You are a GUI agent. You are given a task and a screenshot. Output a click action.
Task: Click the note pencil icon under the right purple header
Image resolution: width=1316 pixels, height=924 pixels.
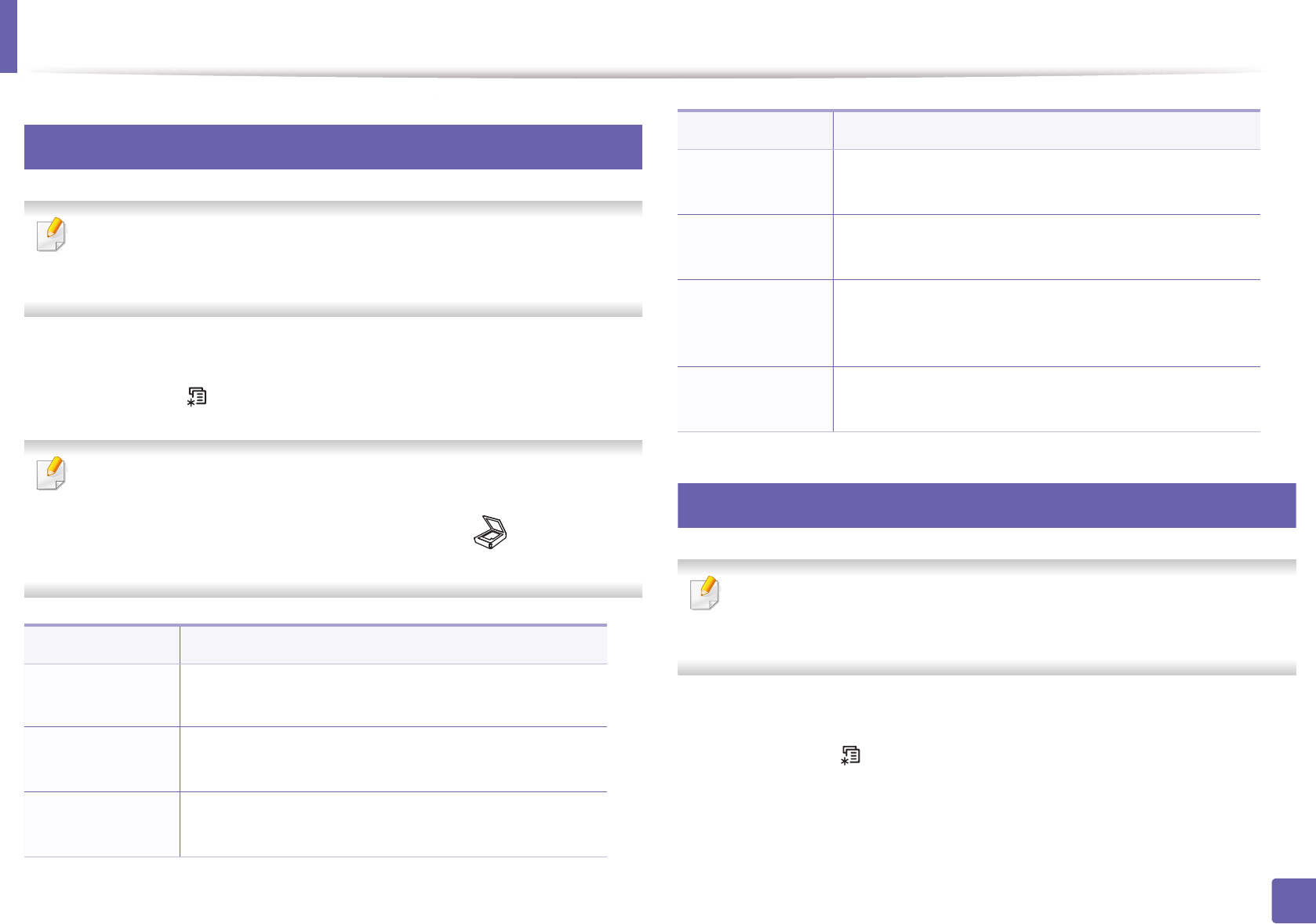coord(705,593)
